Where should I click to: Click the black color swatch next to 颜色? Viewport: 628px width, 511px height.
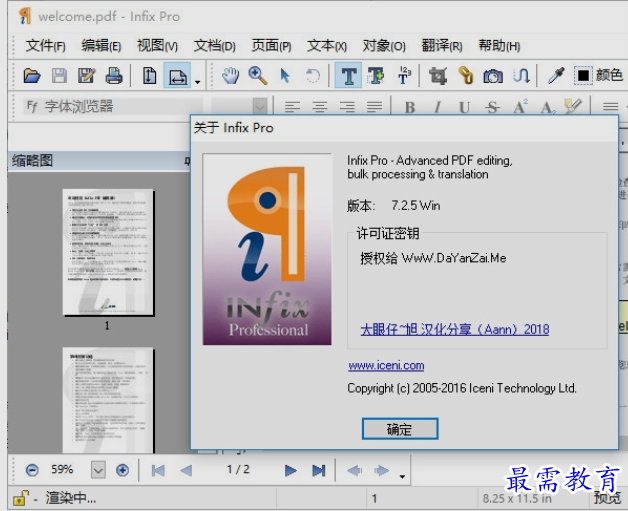(583, 75)
